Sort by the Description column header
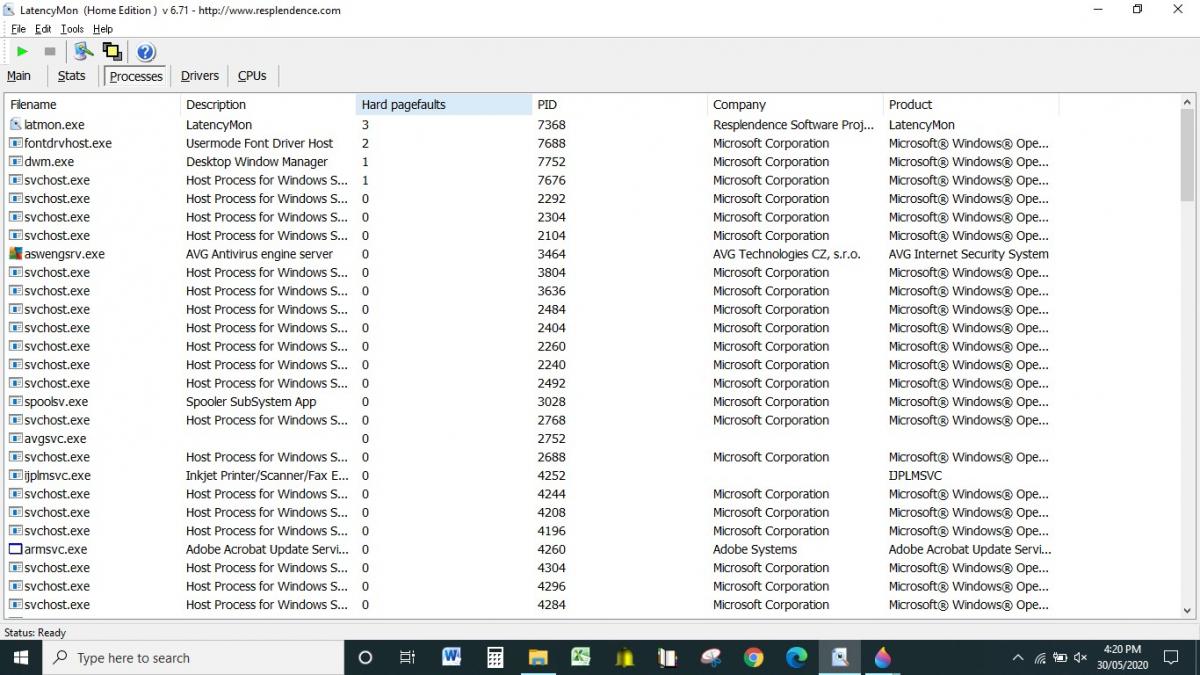The image size is (1200, 675). (x=268, y=104)
